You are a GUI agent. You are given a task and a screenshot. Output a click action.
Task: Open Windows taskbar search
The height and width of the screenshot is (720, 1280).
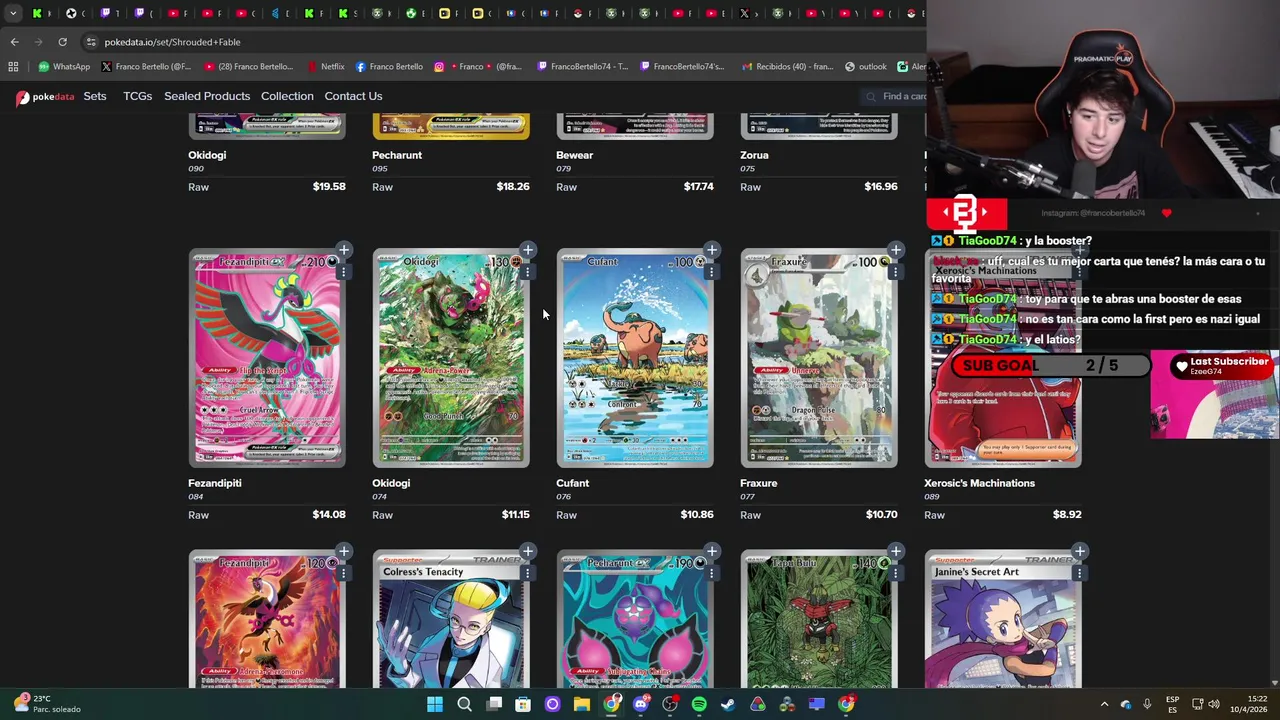(x=464, y=704)
